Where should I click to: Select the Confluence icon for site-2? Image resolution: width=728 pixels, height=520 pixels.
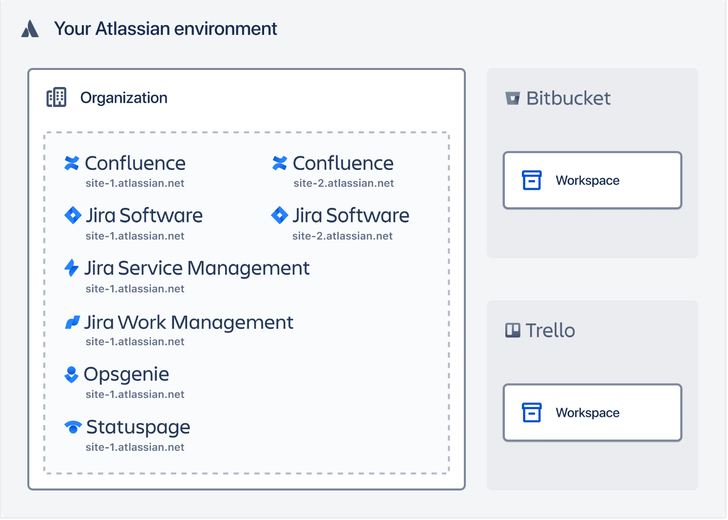click(280, 163)
